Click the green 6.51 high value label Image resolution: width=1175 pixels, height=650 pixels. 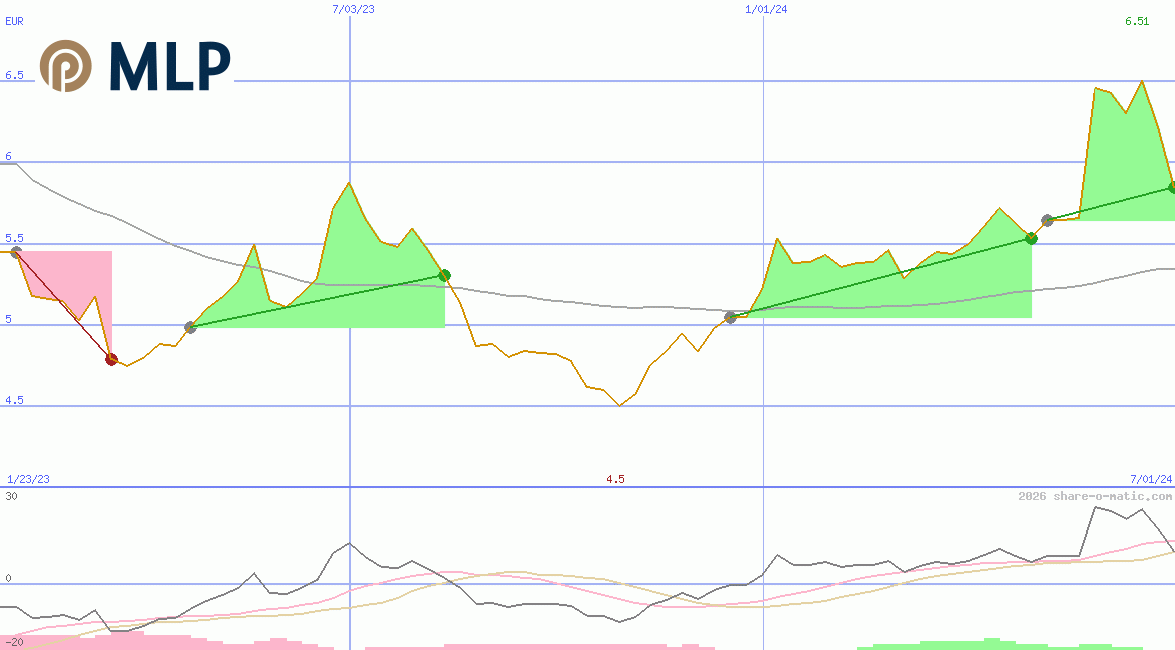click(x=1137, y=21)
